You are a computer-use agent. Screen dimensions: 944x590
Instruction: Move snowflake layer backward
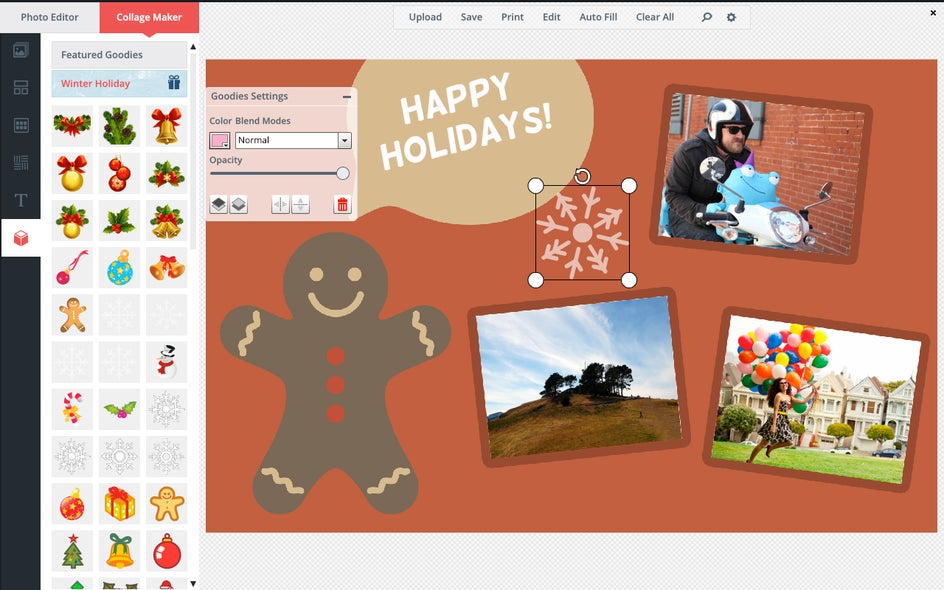click(238, 205)
